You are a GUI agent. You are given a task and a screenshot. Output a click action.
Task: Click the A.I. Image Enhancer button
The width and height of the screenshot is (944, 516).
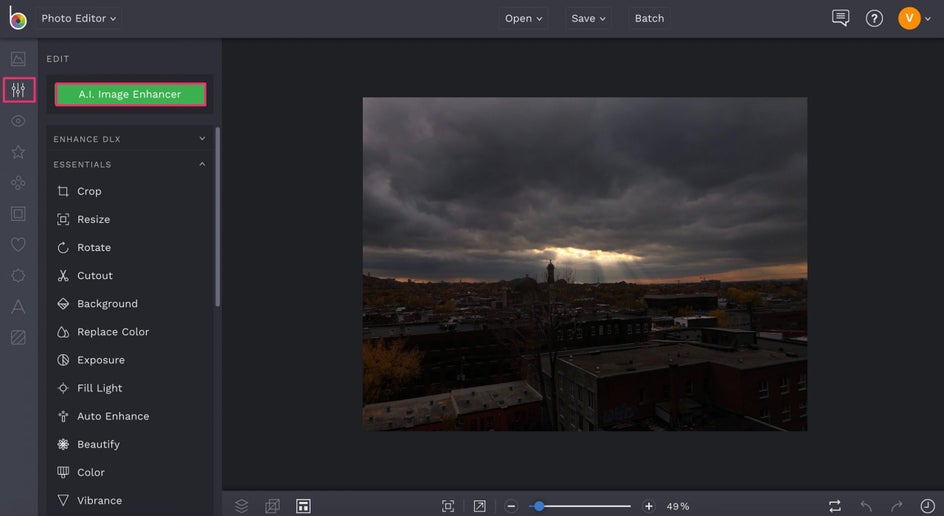coord(130,95)
